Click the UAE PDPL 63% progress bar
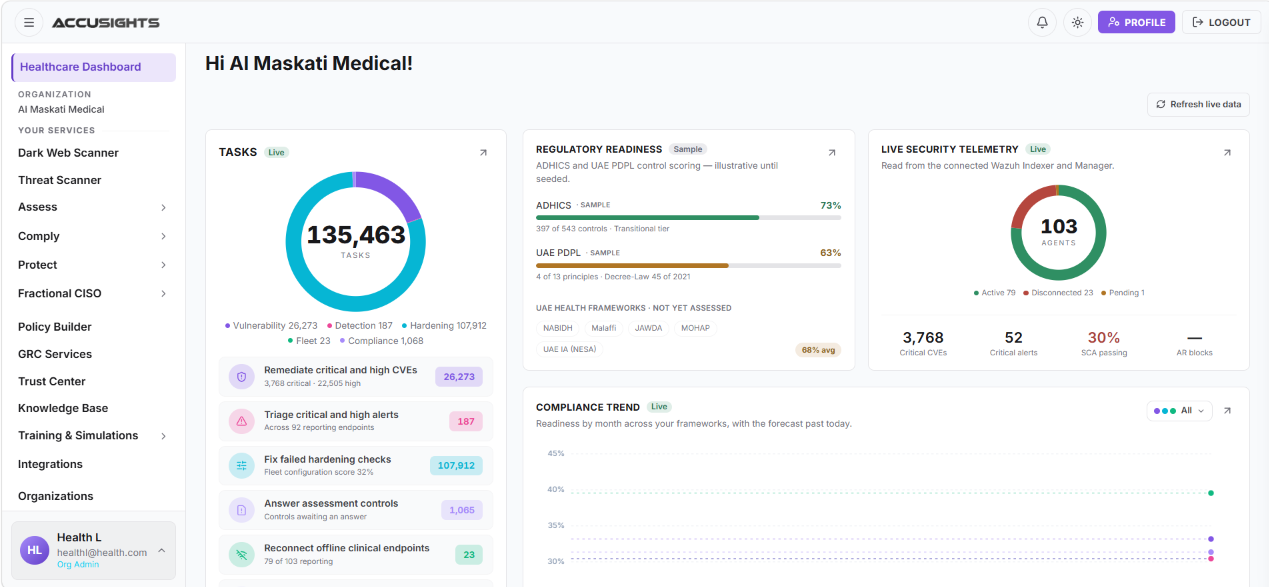Viewport: 1269px width, 587px height. [688, 265]
